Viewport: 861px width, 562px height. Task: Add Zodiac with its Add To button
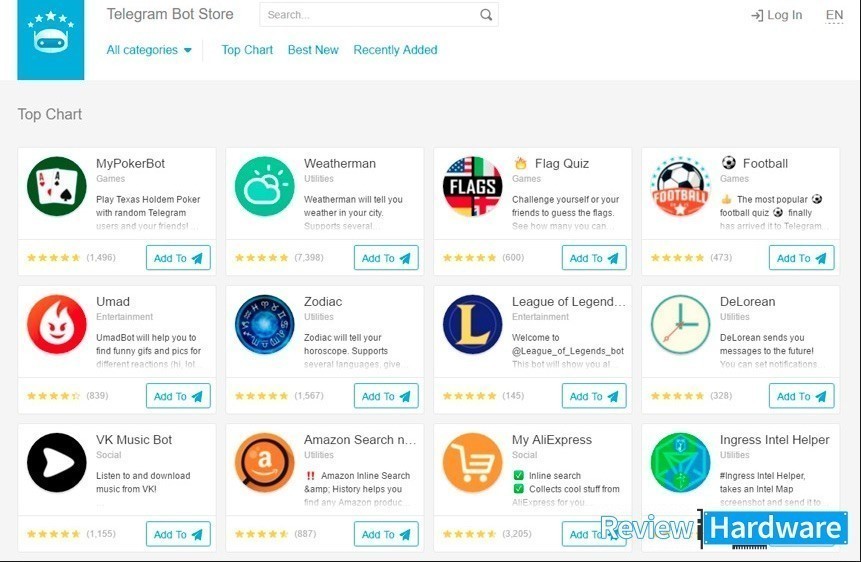(x=386, y=396)
